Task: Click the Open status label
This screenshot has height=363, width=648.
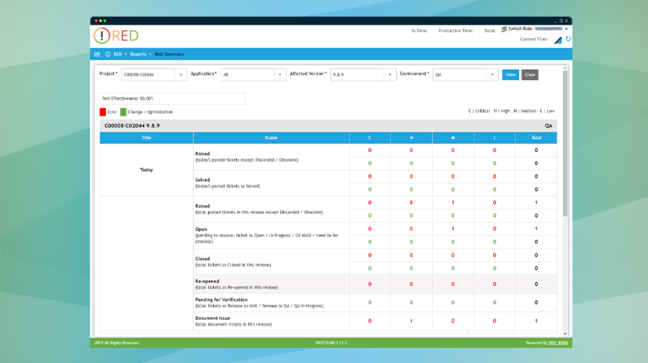Action: [201, 229]
